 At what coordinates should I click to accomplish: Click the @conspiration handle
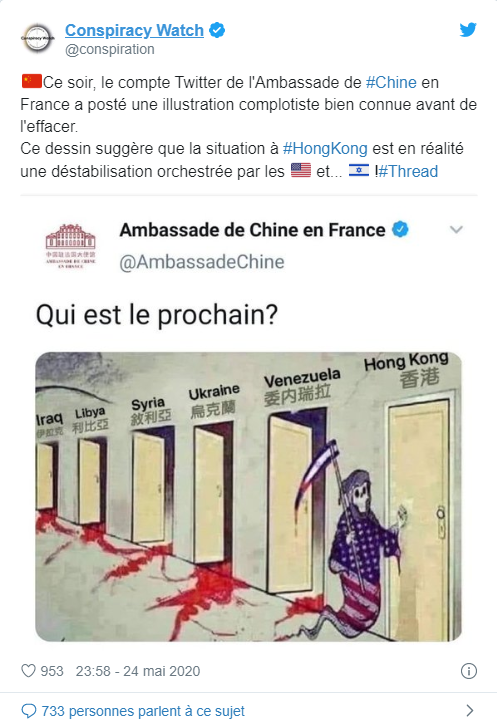click(x=110, y=49)
